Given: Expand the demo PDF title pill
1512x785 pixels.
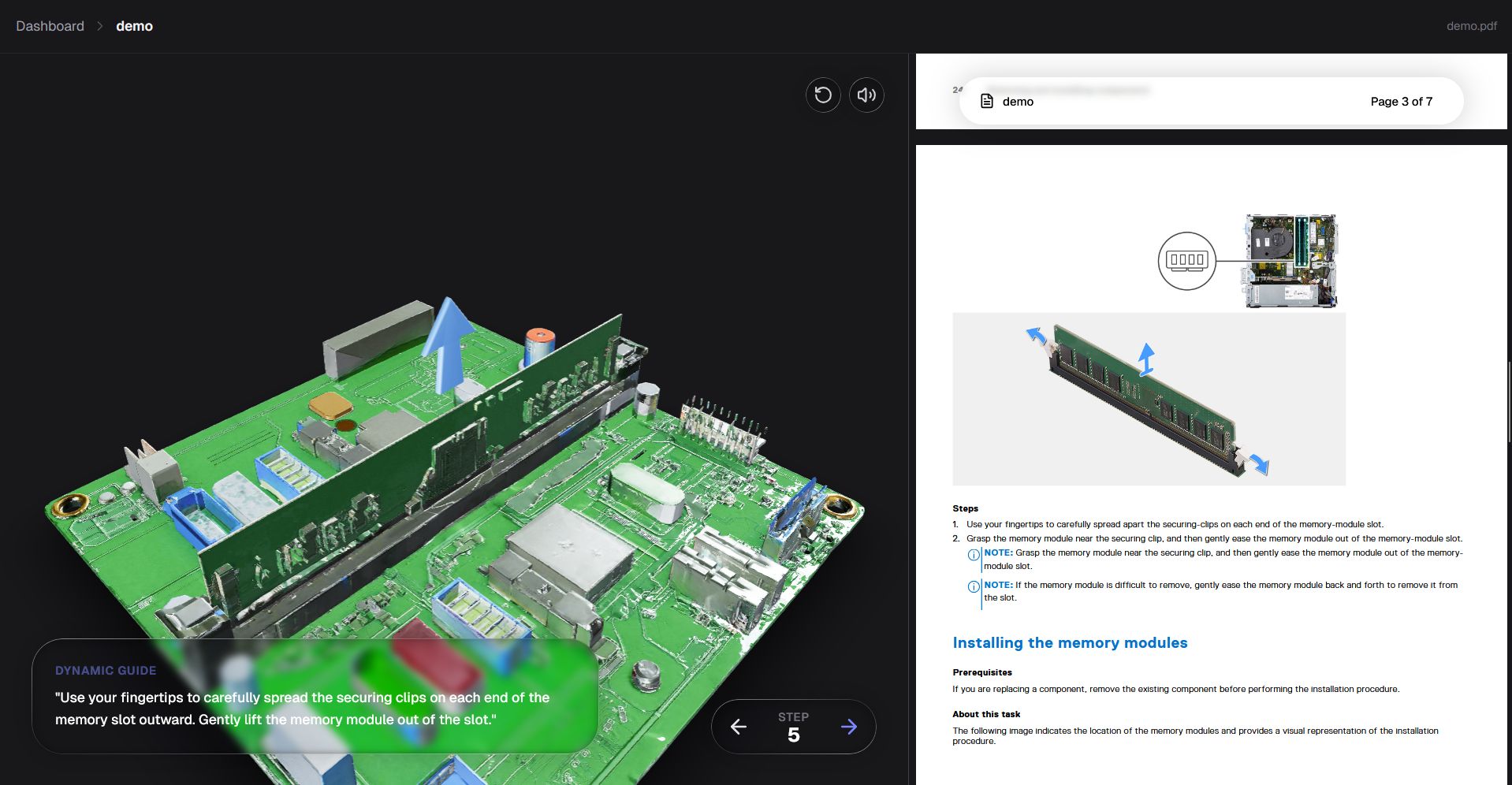Looking at the screenshot, I should pos(1016,101).
